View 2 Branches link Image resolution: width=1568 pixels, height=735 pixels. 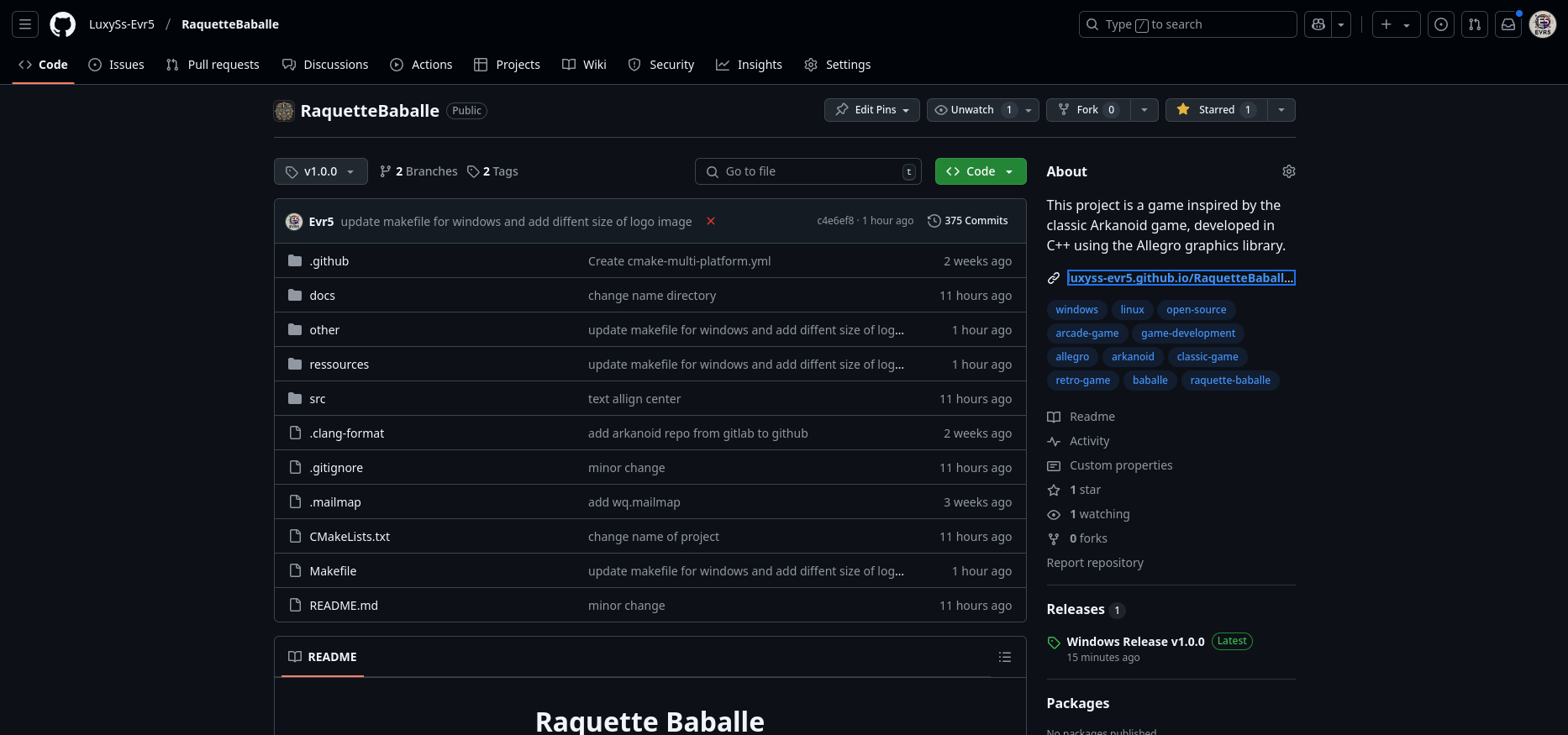pyautogui.click(x=418, y=171)
